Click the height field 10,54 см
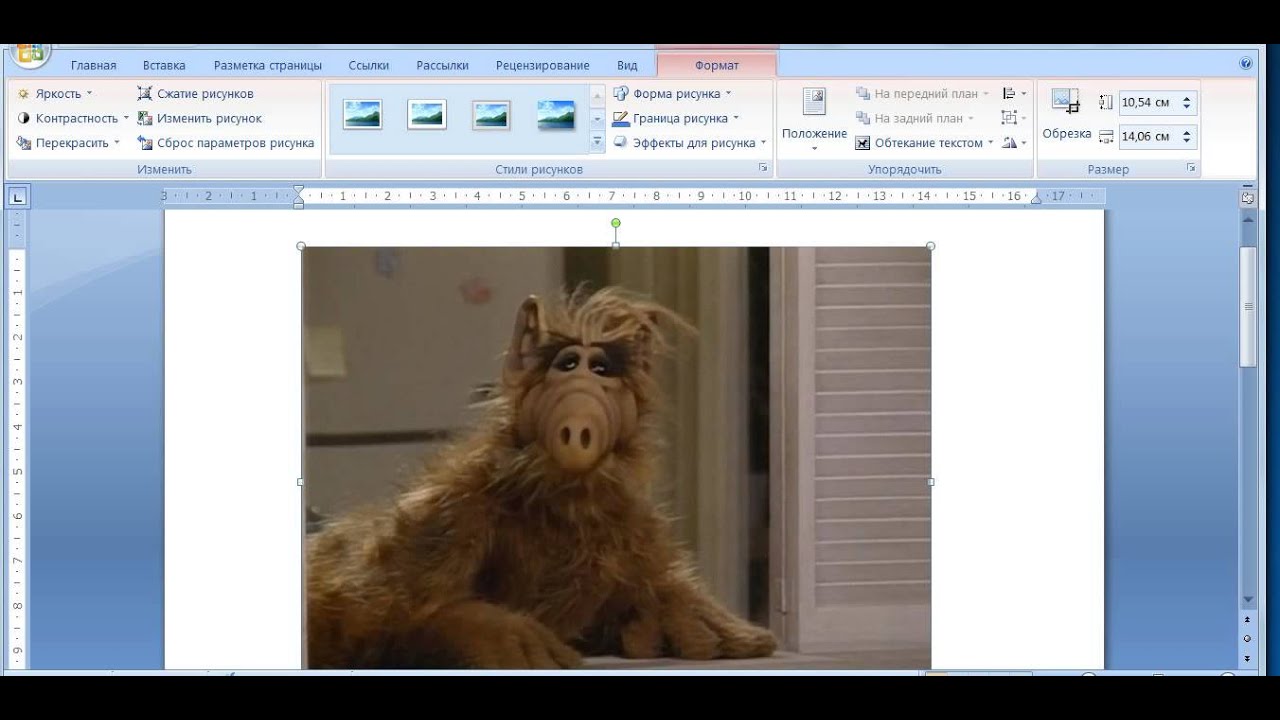Image resolution: width=1280 pixels, height=720 pixels. pos(1148,102)
